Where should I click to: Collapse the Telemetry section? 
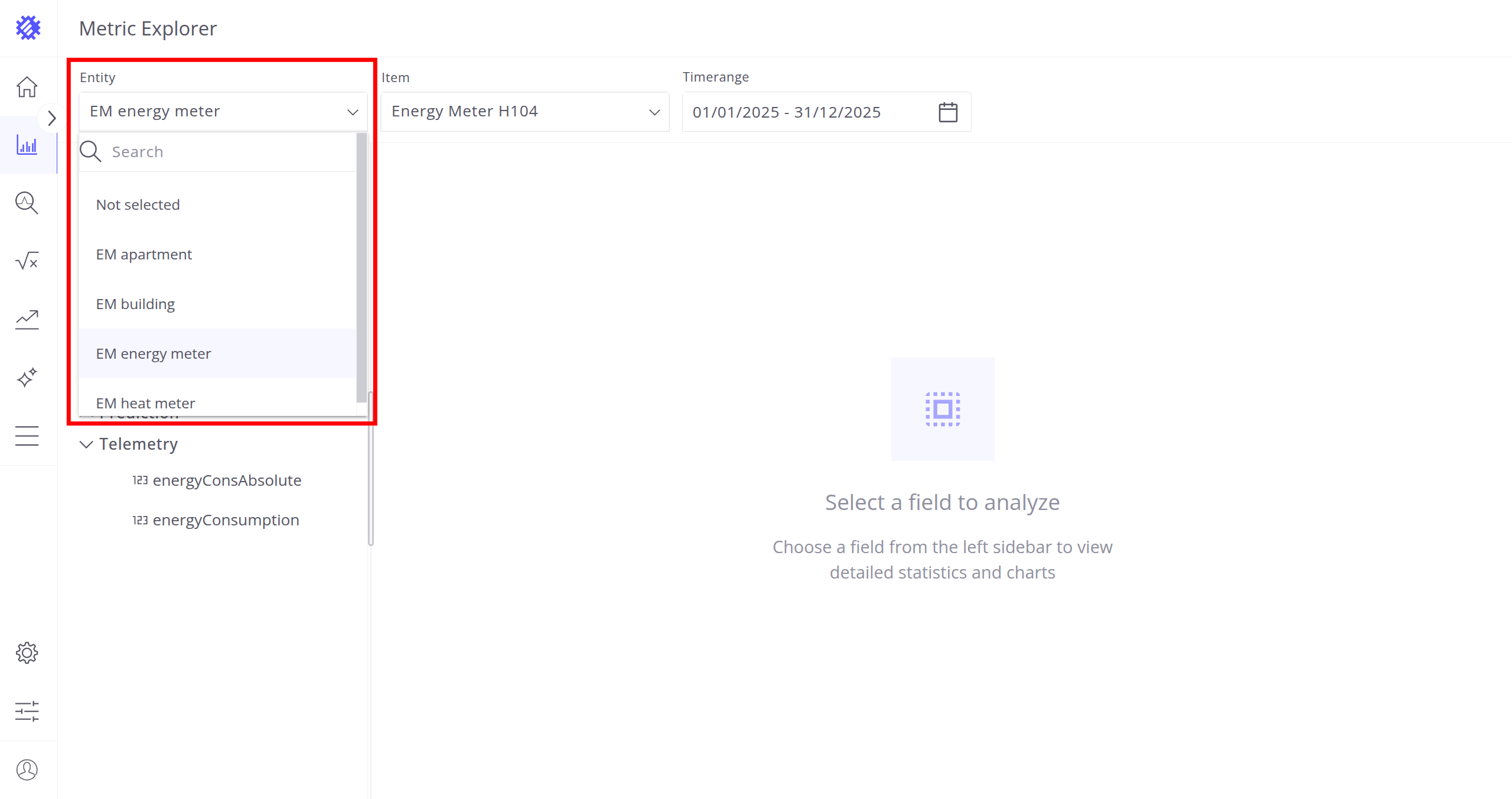click(x=86, y=444)
